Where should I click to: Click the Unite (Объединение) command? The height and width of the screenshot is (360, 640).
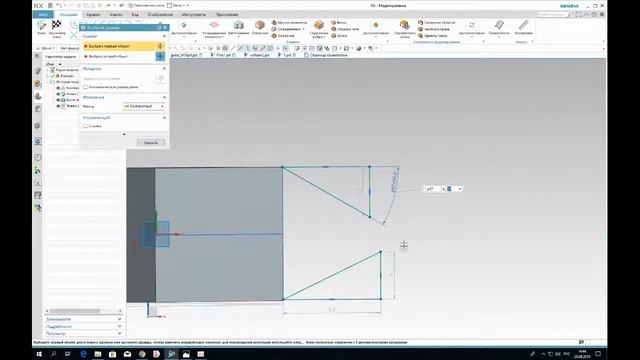(288, 29)
